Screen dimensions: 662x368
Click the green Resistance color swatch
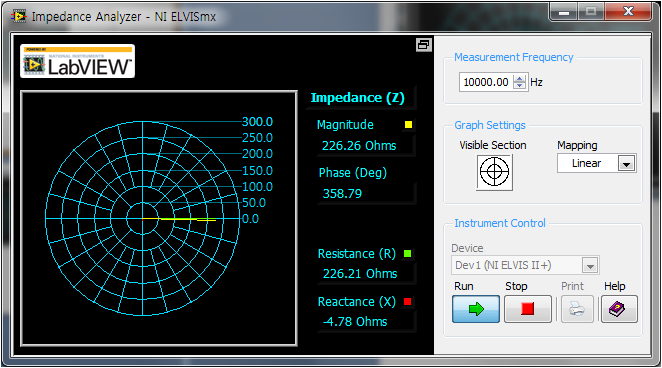click(x=407, y=254)
